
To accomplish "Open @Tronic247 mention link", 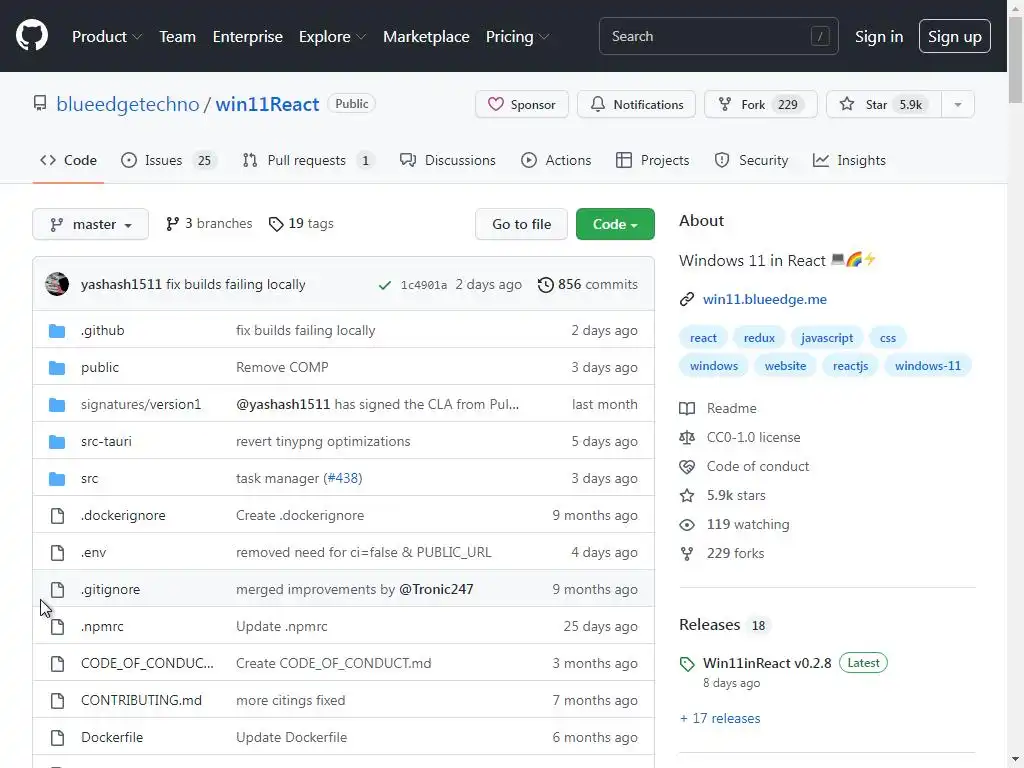I will click(x=436, y=589).
